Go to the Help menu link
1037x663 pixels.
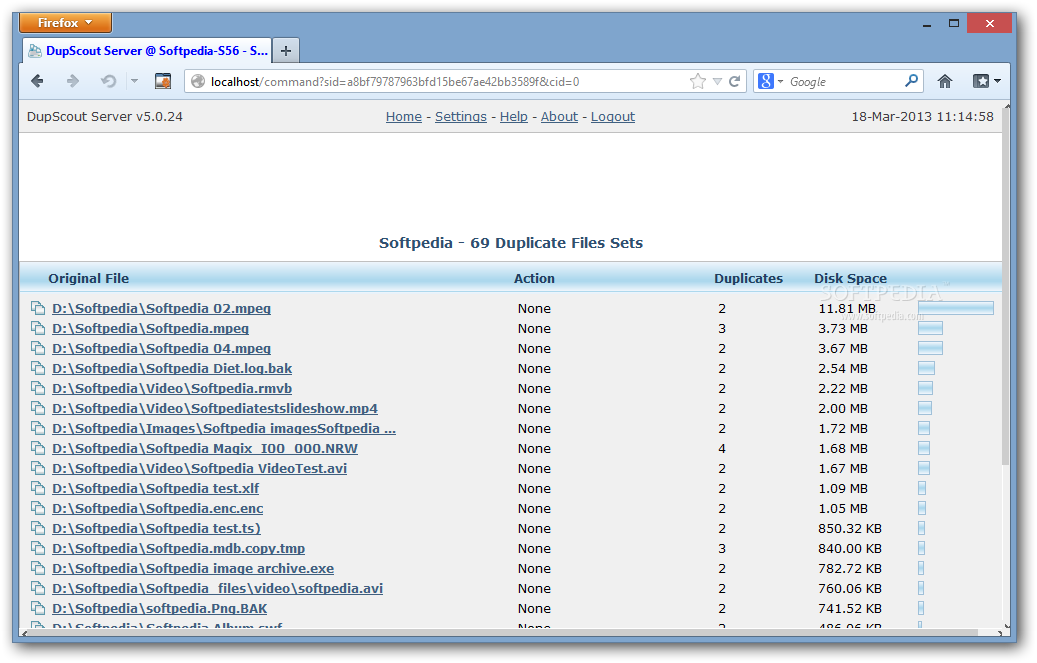(513, 117)
